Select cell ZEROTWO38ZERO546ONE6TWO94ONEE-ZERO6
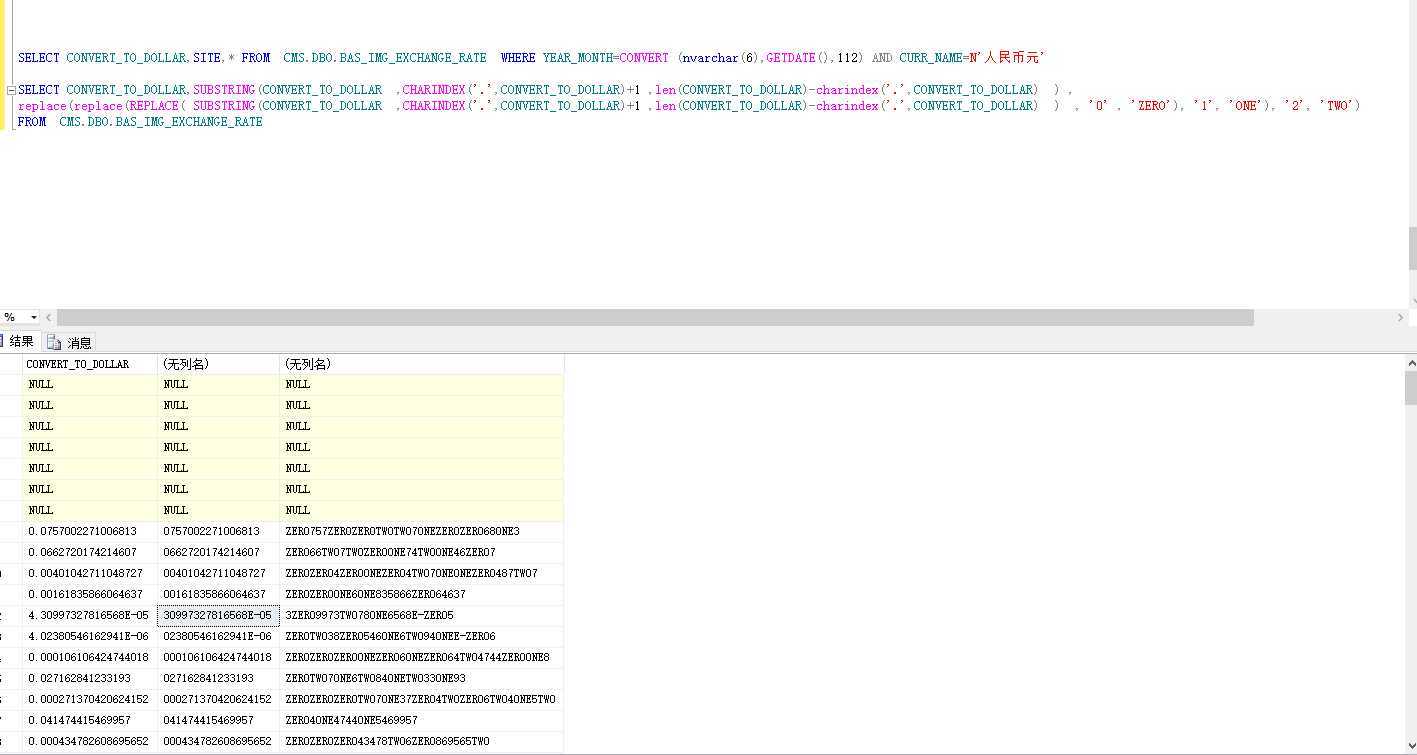 421,636
